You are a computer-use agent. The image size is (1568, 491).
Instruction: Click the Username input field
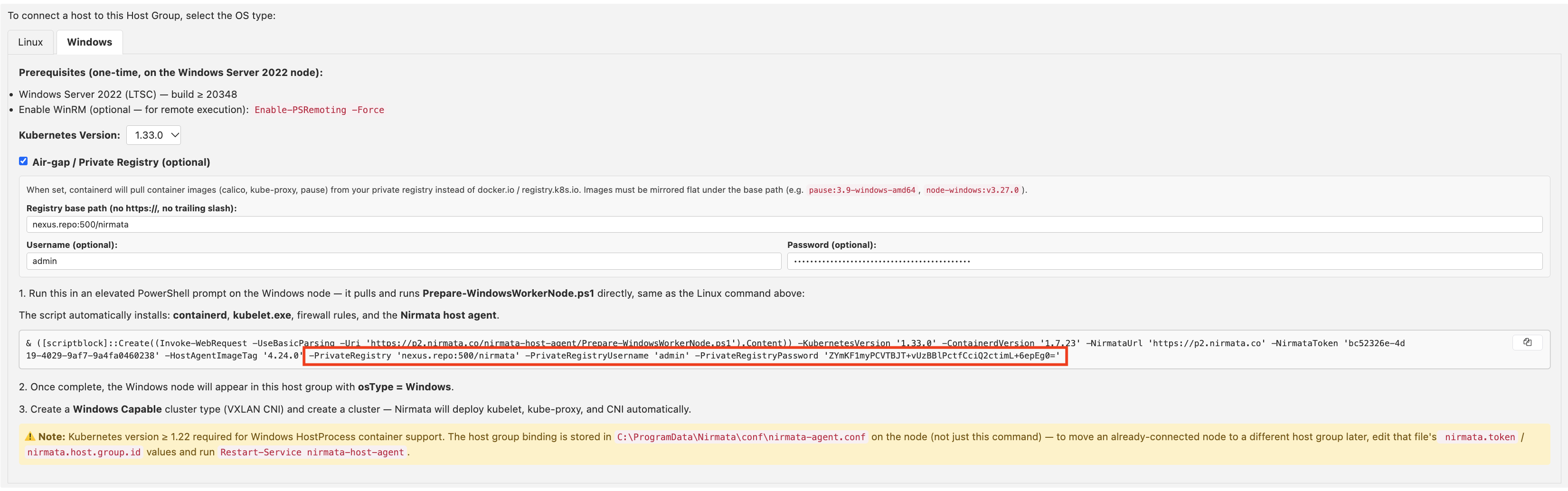point(404,261)
